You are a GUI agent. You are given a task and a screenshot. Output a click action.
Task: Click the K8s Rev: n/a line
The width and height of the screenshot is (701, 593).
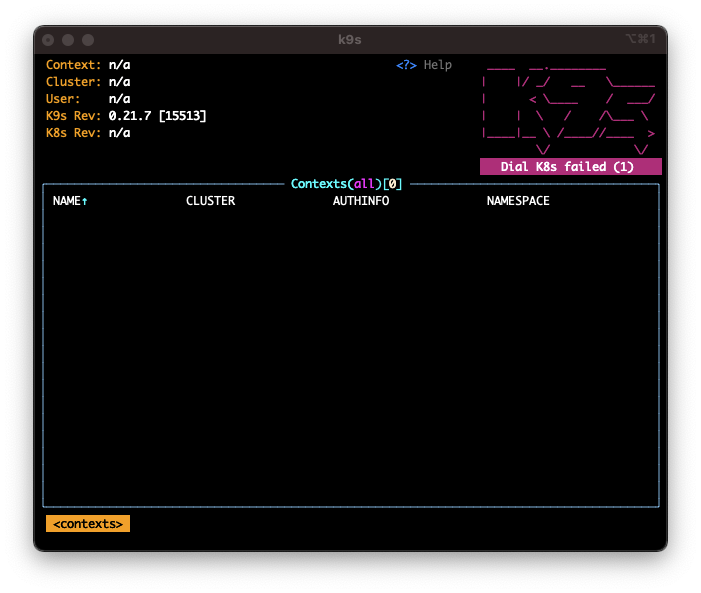point(88,133)
